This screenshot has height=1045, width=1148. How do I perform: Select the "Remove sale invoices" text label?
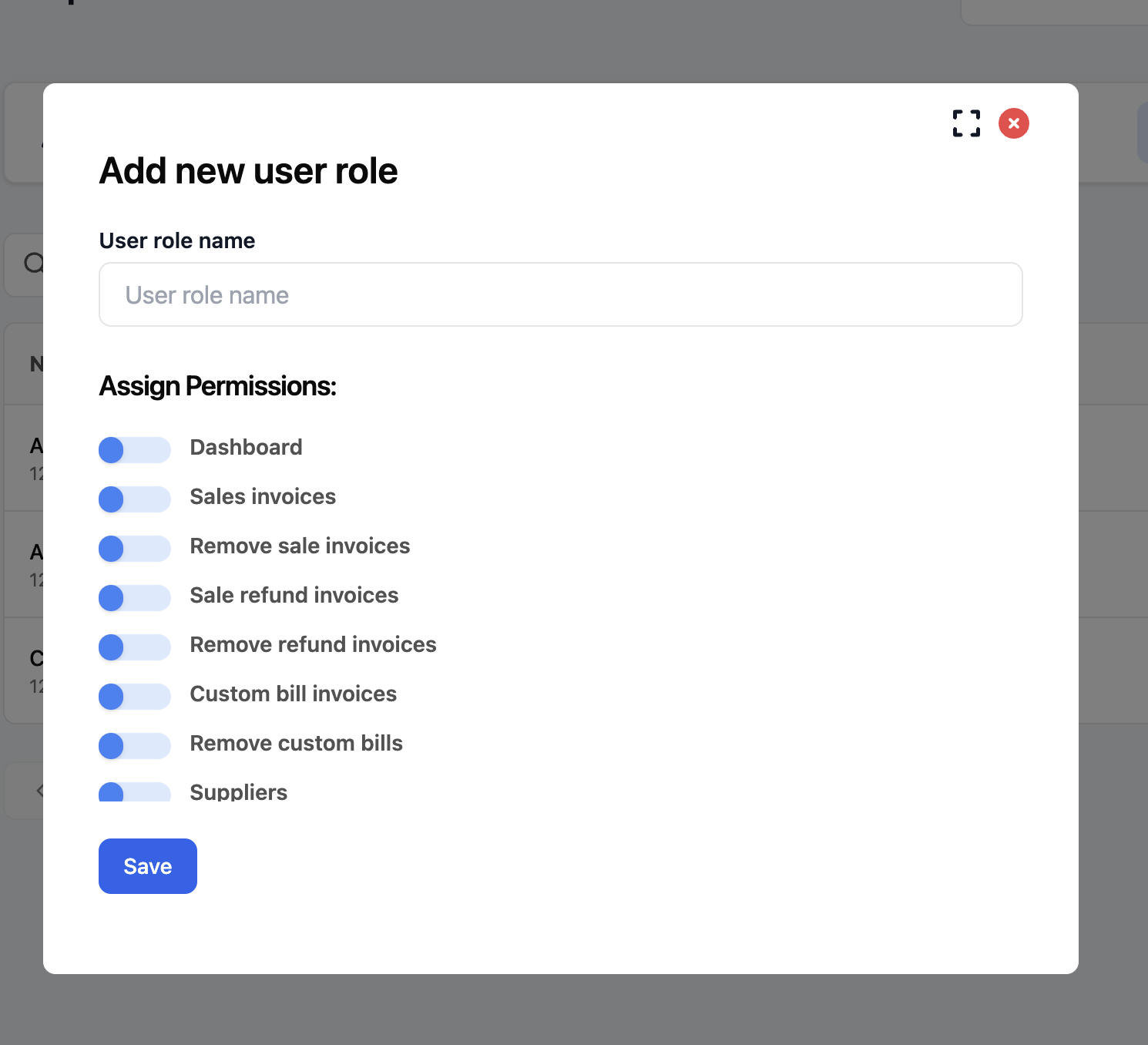point(300,546)
